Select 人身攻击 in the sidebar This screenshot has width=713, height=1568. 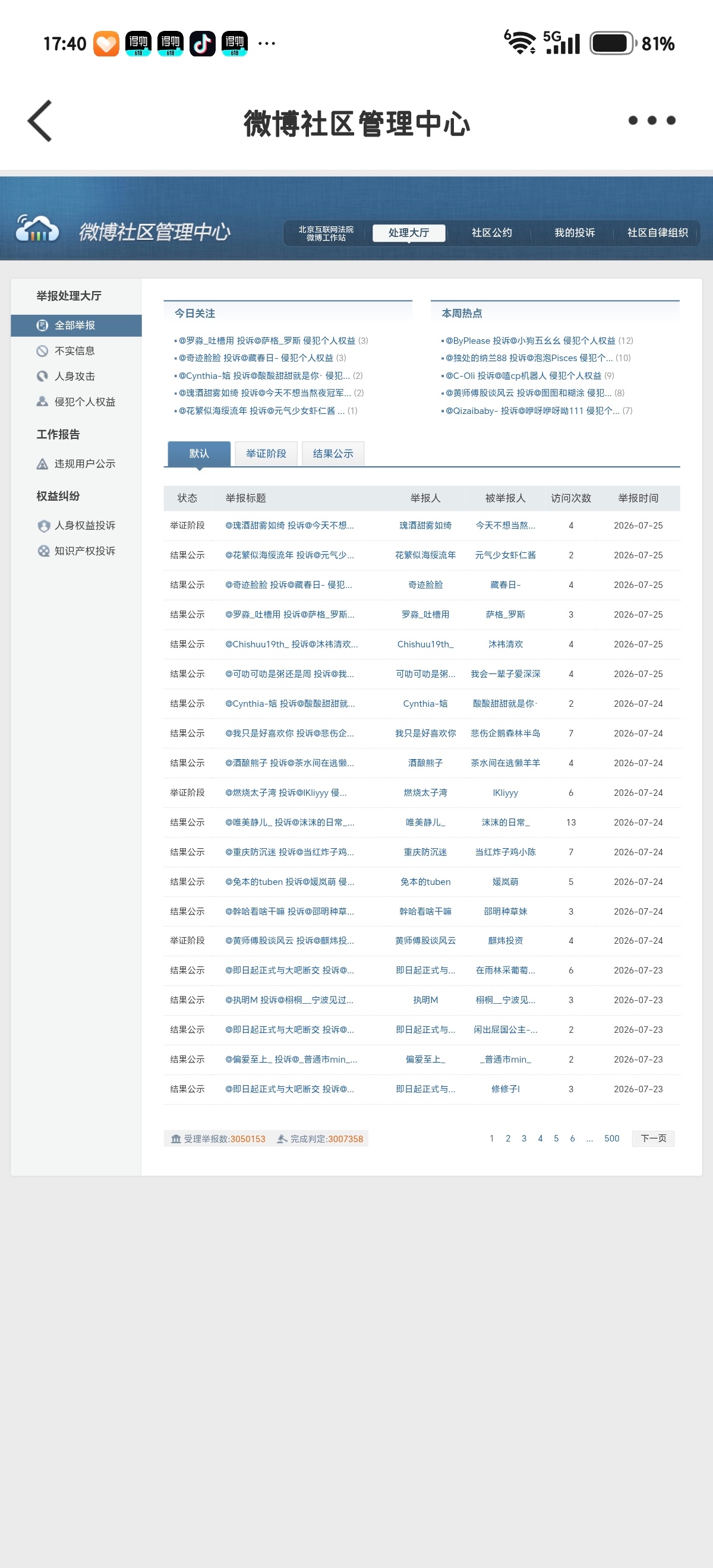76,377
